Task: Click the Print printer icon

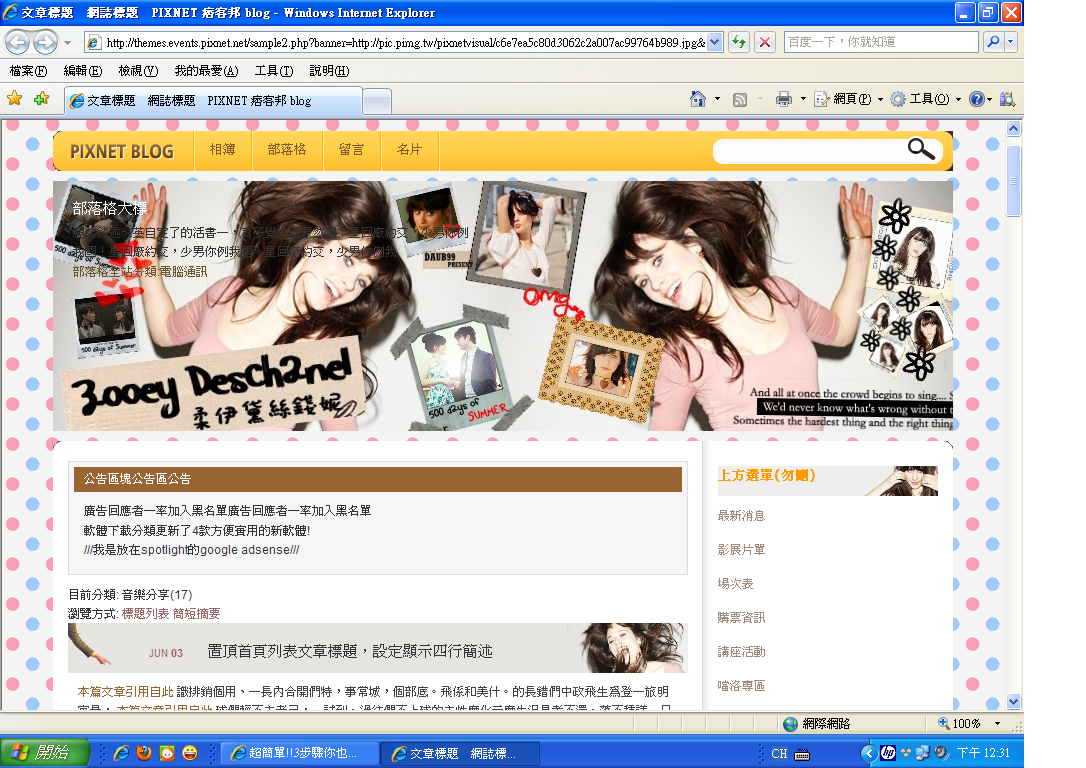Action: (x=783, y=99)
